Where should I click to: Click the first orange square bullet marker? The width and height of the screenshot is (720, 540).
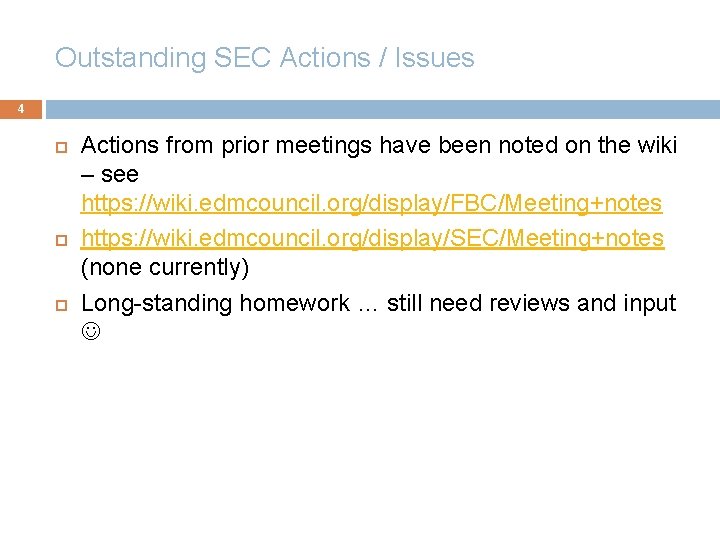[x=59, y=147]
